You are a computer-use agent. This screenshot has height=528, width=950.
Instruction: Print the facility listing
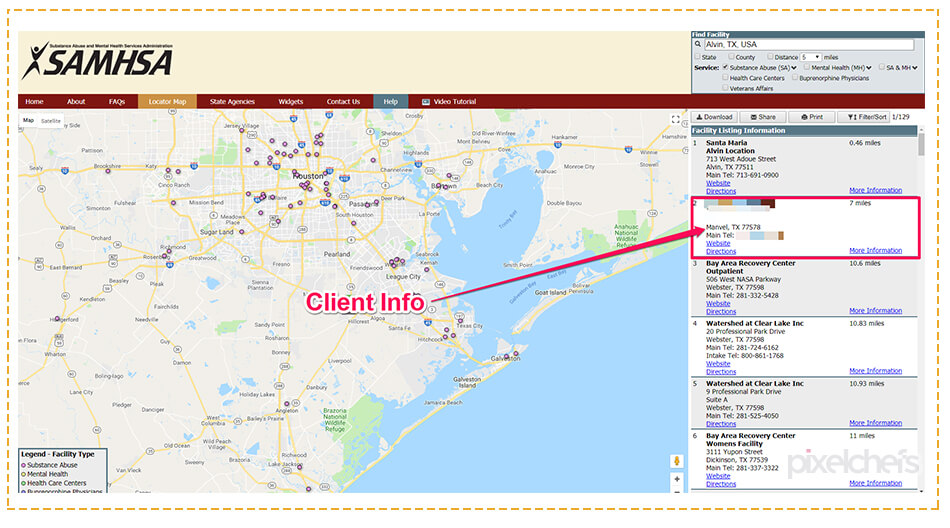pyautogui.click(x=812, y=117)
